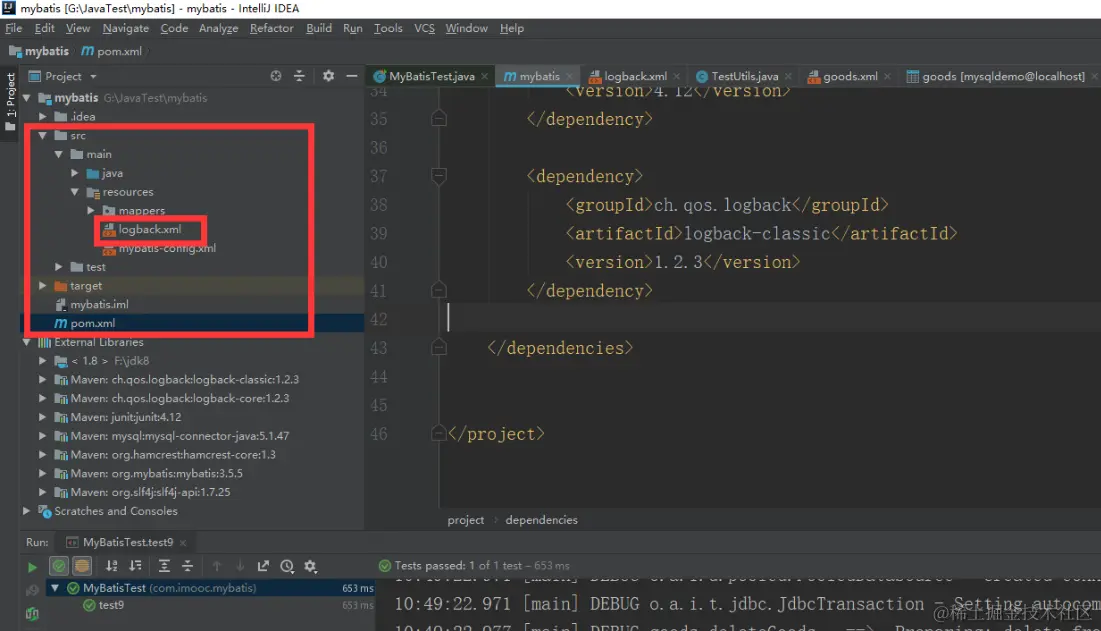Open Project panel settings gear
The height and width of the screenshot is (631, 1101).
click(328, 76)
